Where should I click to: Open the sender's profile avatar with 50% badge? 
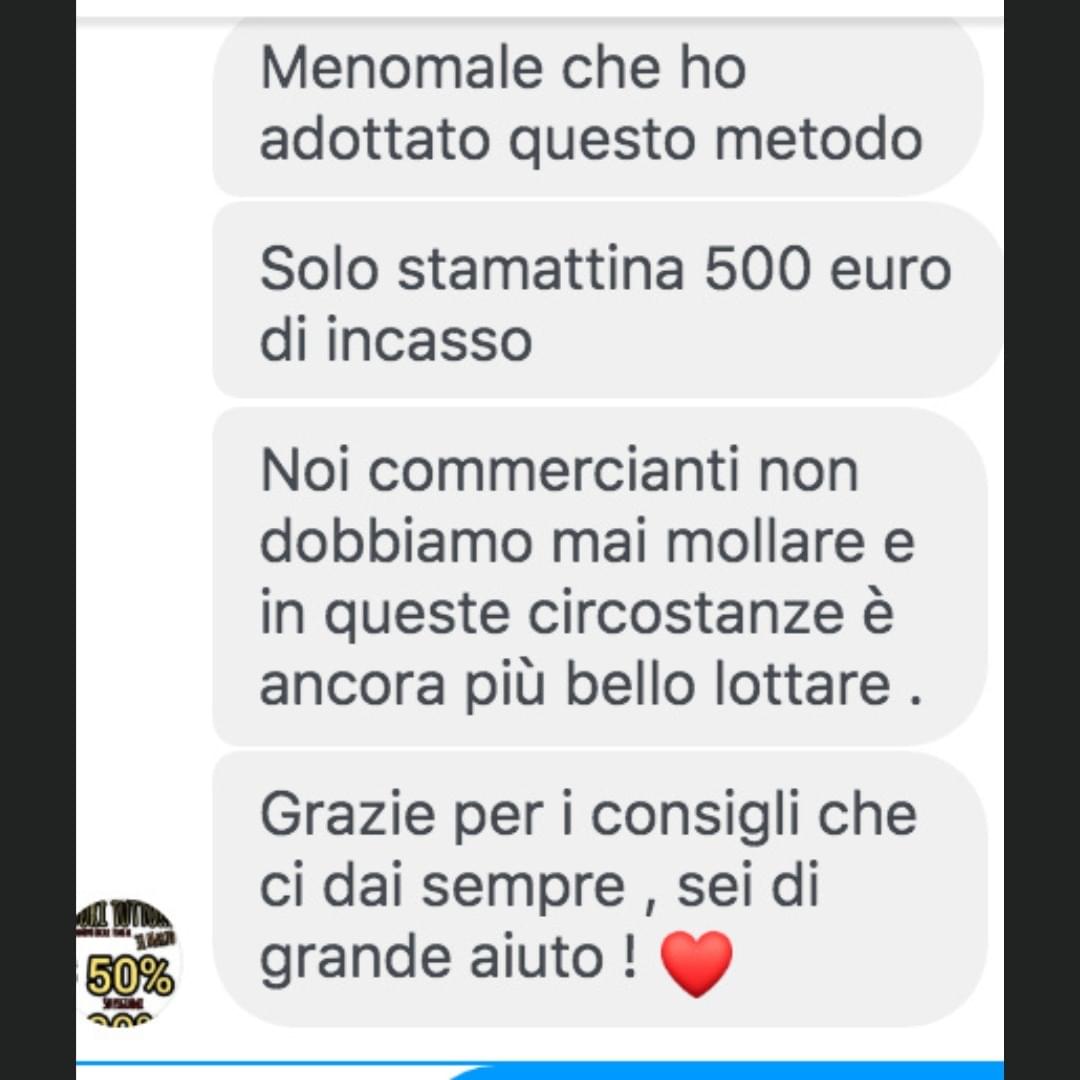126,962
